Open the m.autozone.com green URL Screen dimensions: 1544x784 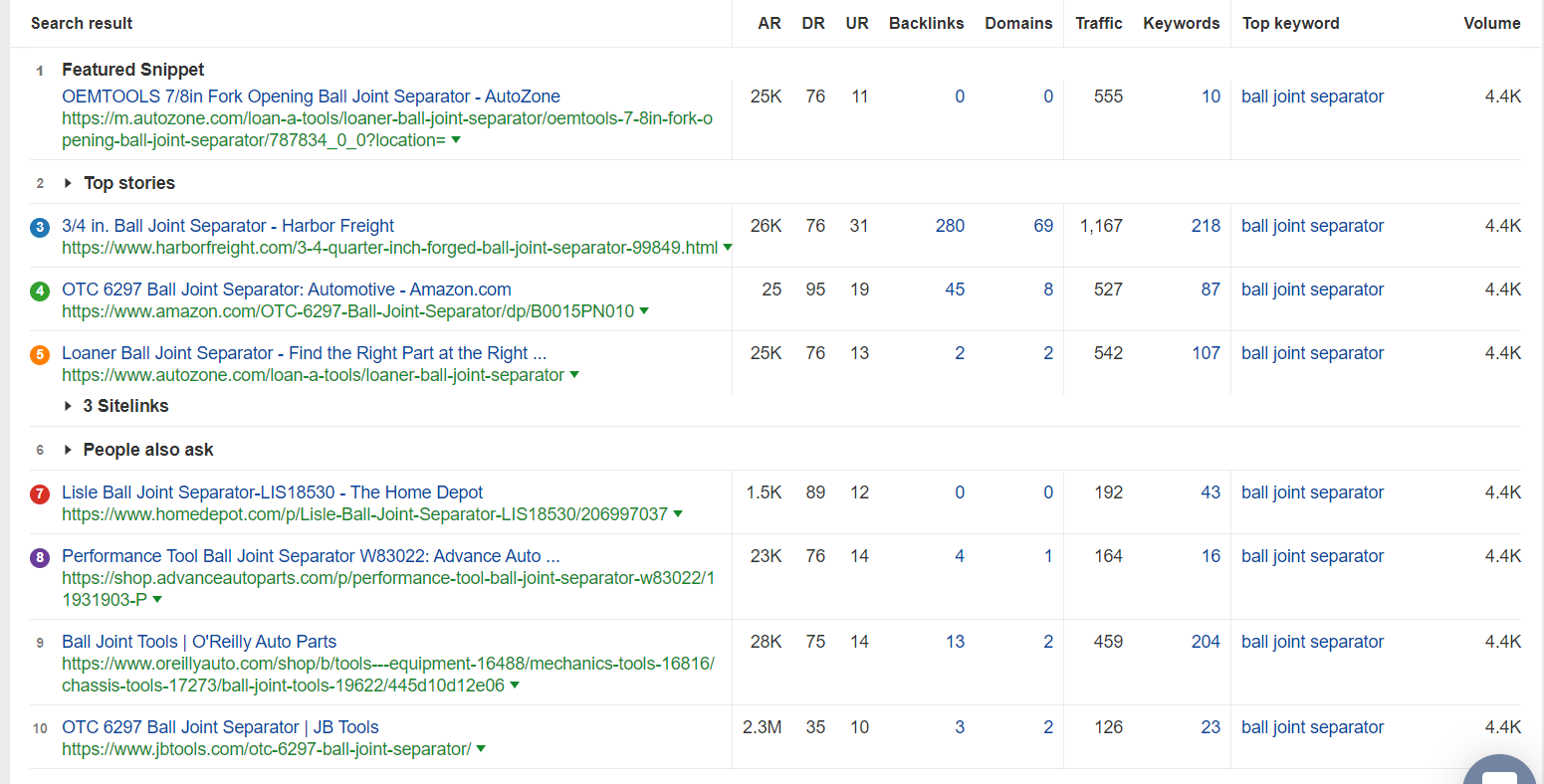pyautogui.click(x=387, y=129)
